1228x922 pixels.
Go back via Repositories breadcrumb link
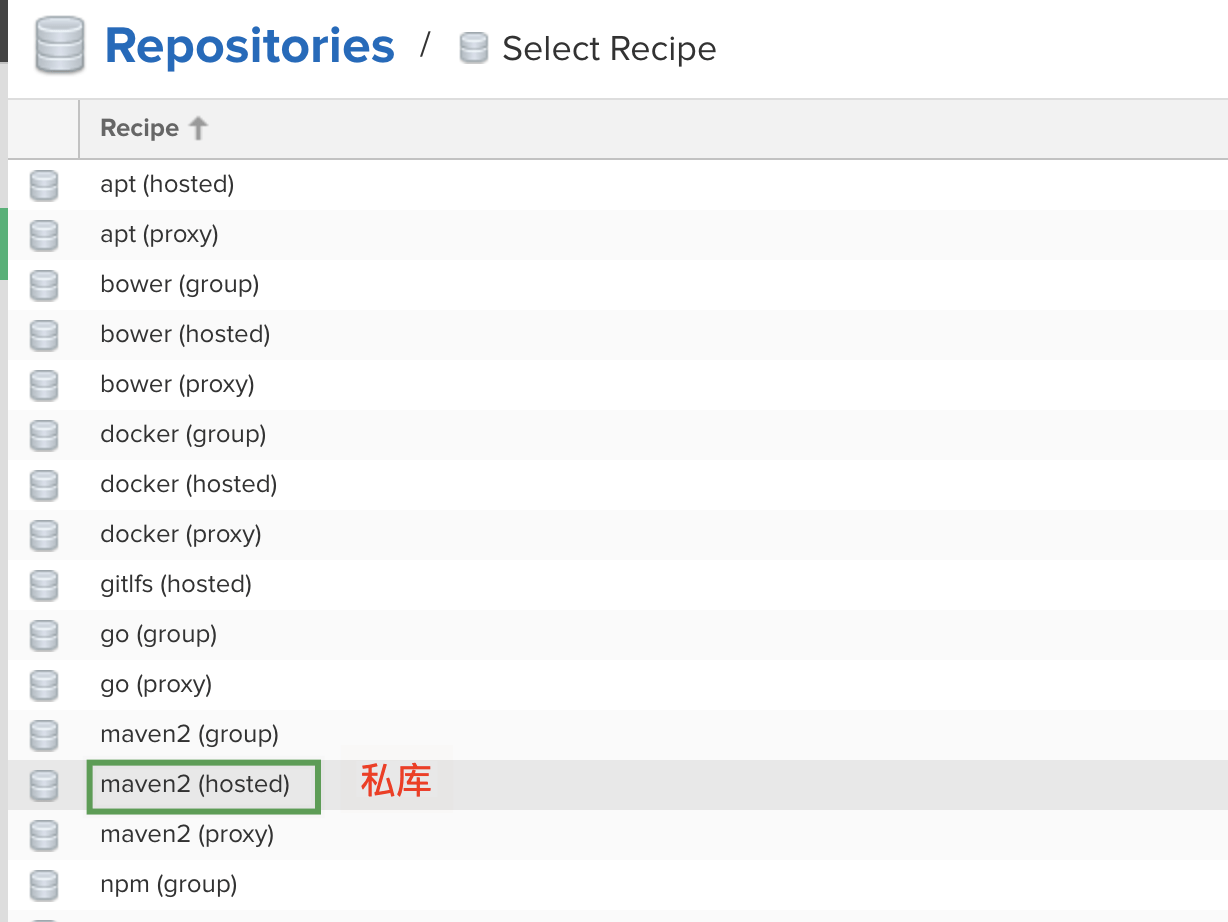point(249,46)
